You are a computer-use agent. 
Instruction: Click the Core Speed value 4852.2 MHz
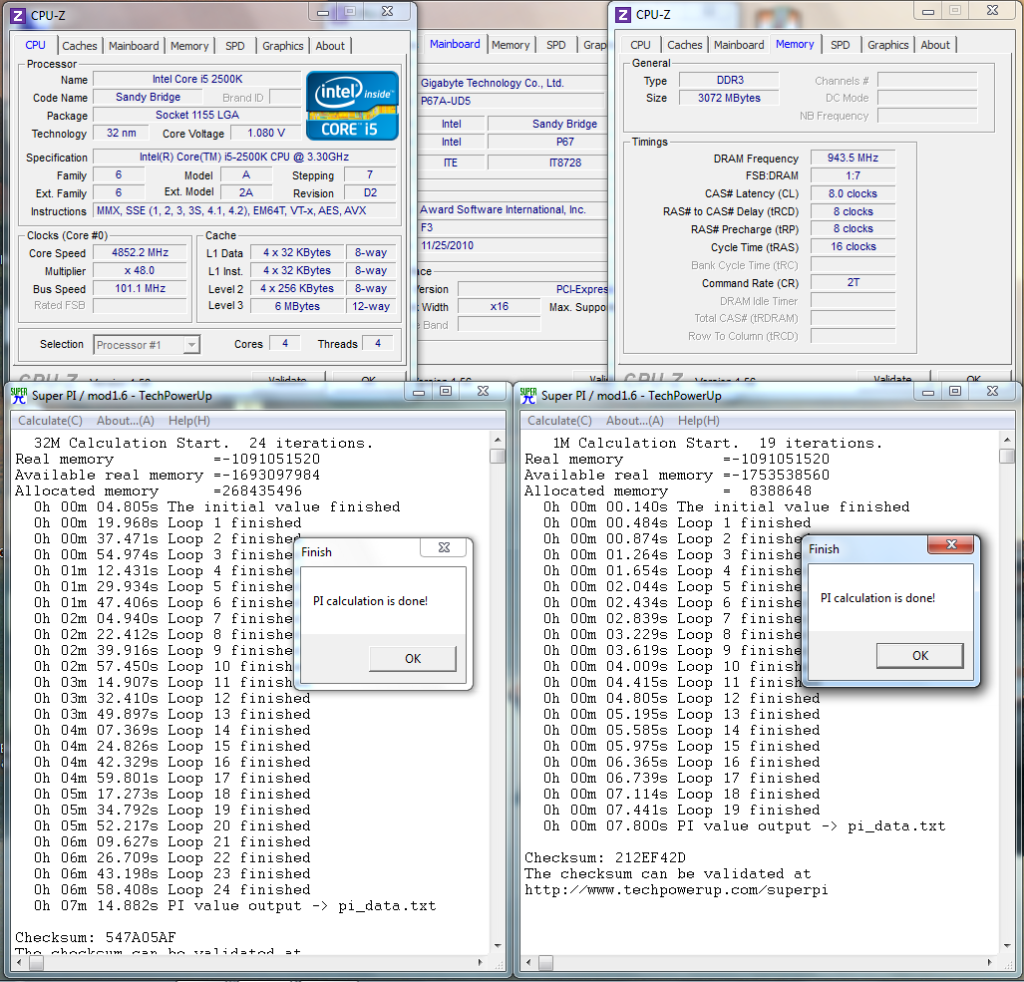tap(140, 253)
